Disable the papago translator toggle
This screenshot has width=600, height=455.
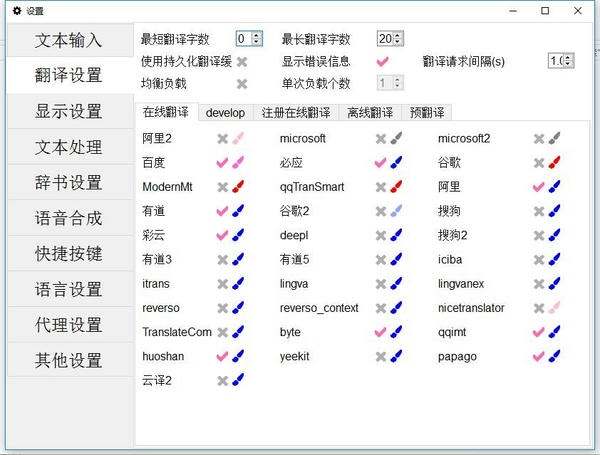(538, 357)
